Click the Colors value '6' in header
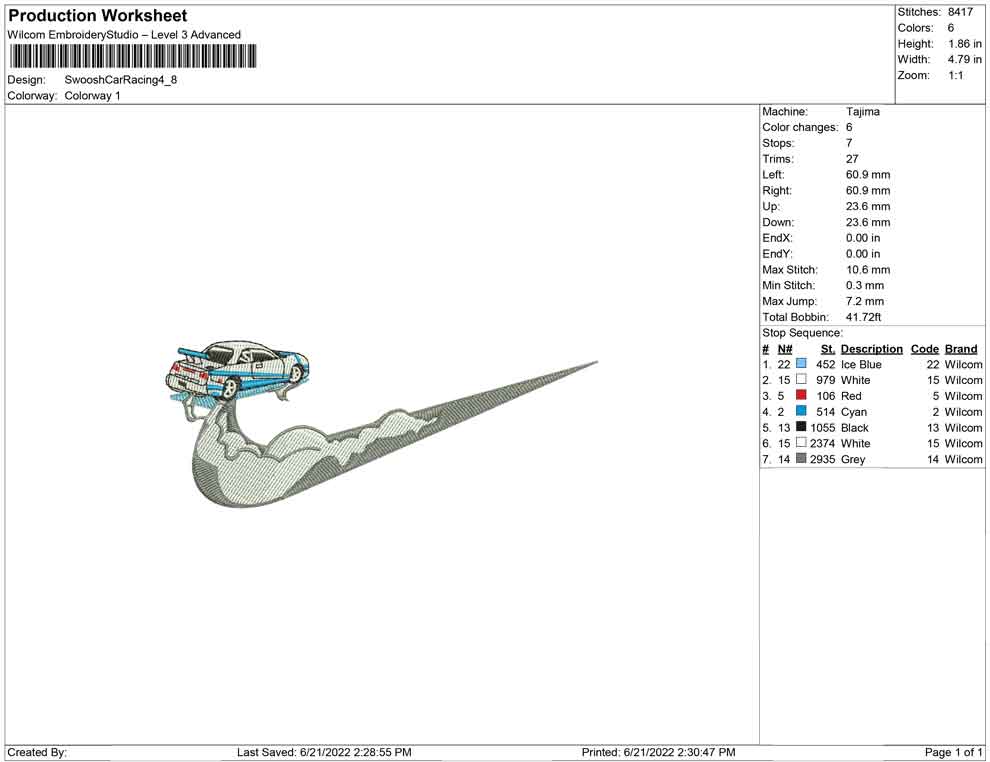 951,28
